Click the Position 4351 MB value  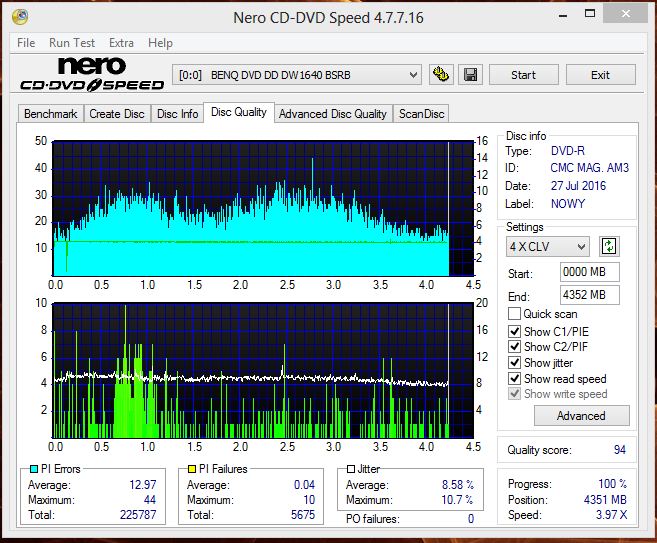605,499
